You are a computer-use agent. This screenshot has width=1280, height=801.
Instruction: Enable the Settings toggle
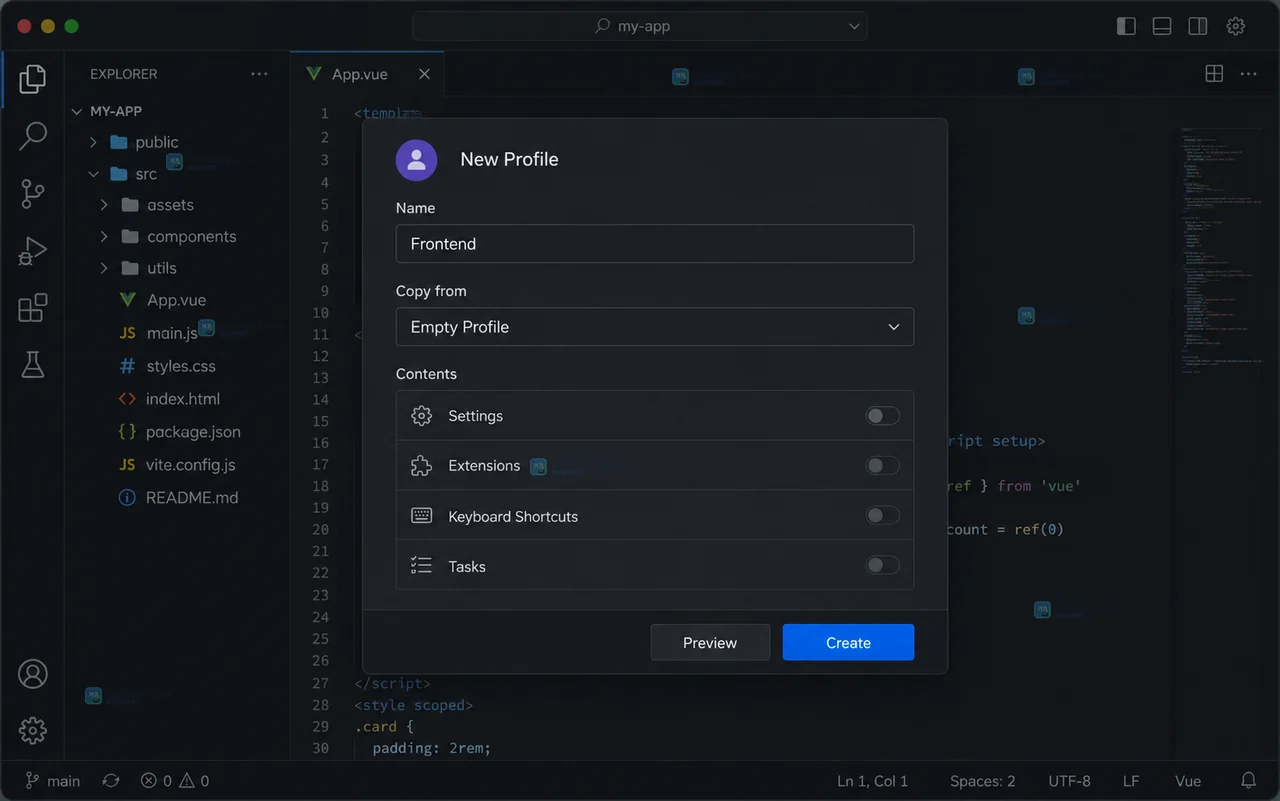point(882,416)
